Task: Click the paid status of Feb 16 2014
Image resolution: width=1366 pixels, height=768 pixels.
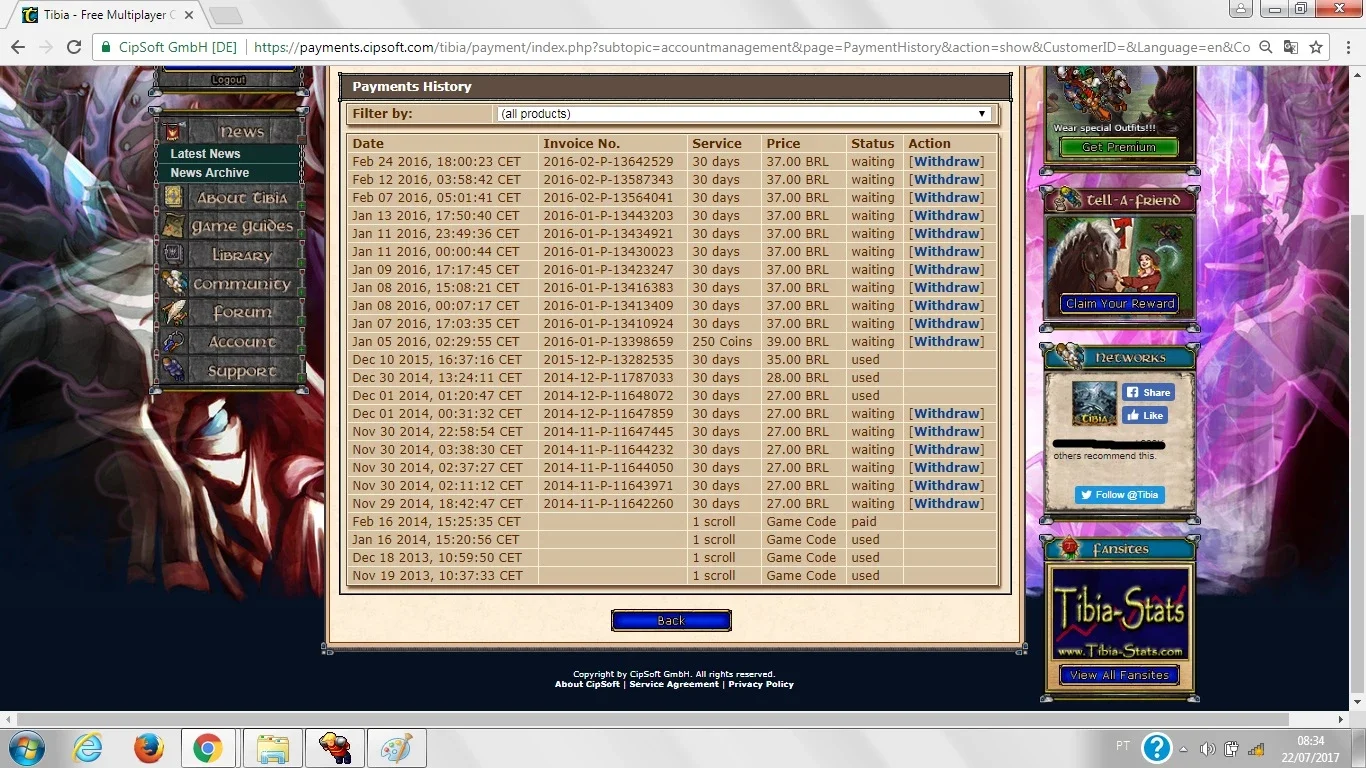Action: [864, 521]
